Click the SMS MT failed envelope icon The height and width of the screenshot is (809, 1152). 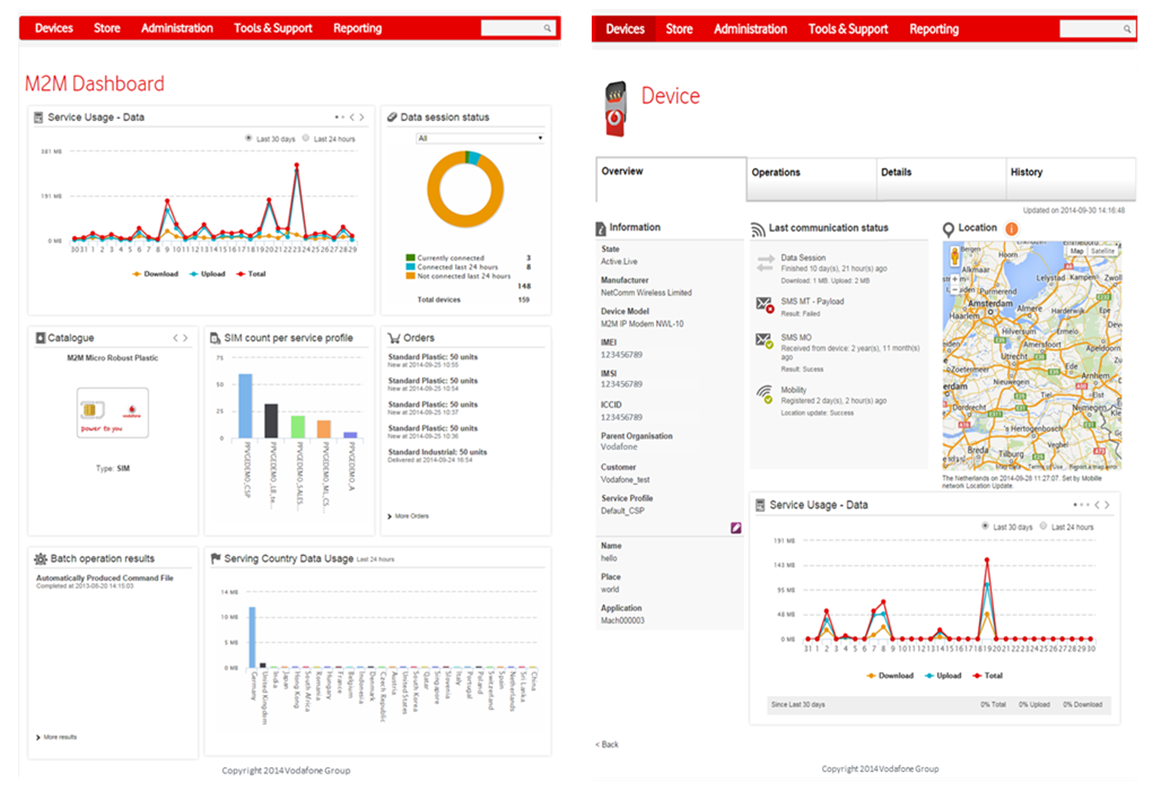pyautogui.click(x=765, y=304)
